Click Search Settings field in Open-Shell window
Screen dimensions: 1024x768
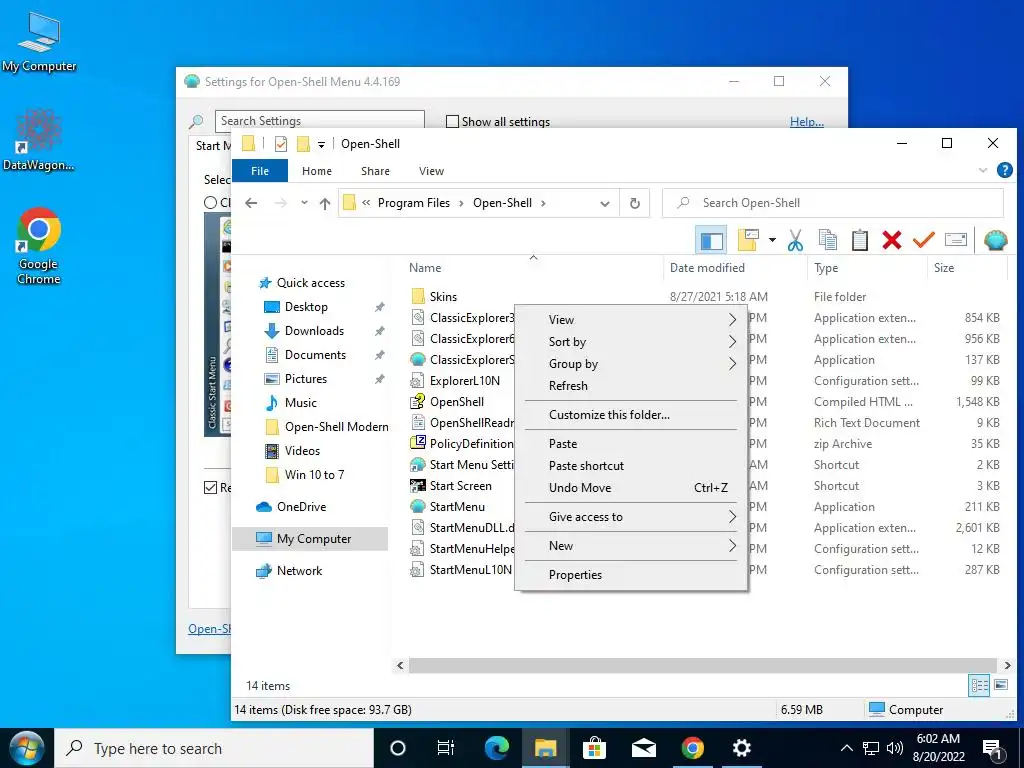[x=319, y=121]
